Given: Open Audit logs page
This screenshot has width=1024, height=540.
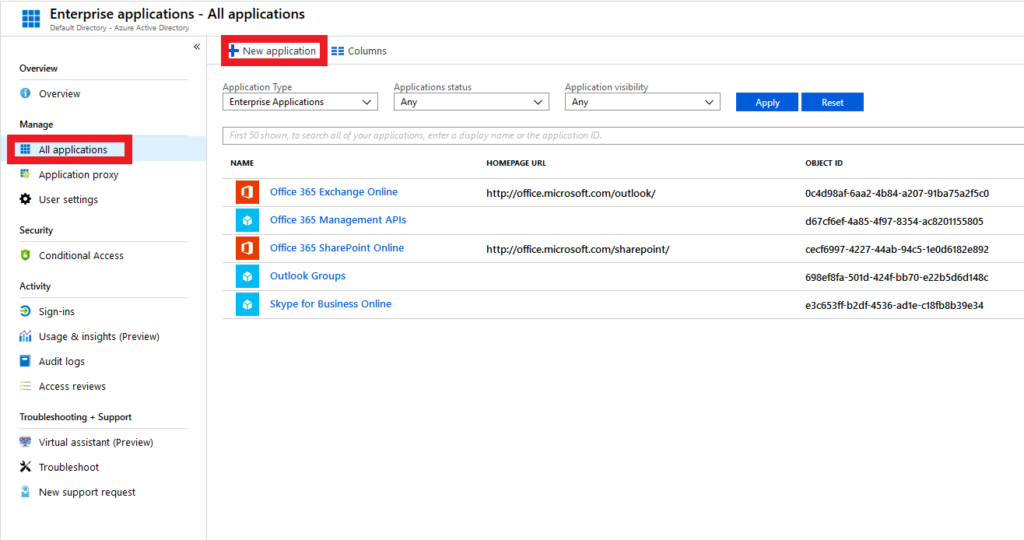Looking at the screenshot, I should coord(61,362).
